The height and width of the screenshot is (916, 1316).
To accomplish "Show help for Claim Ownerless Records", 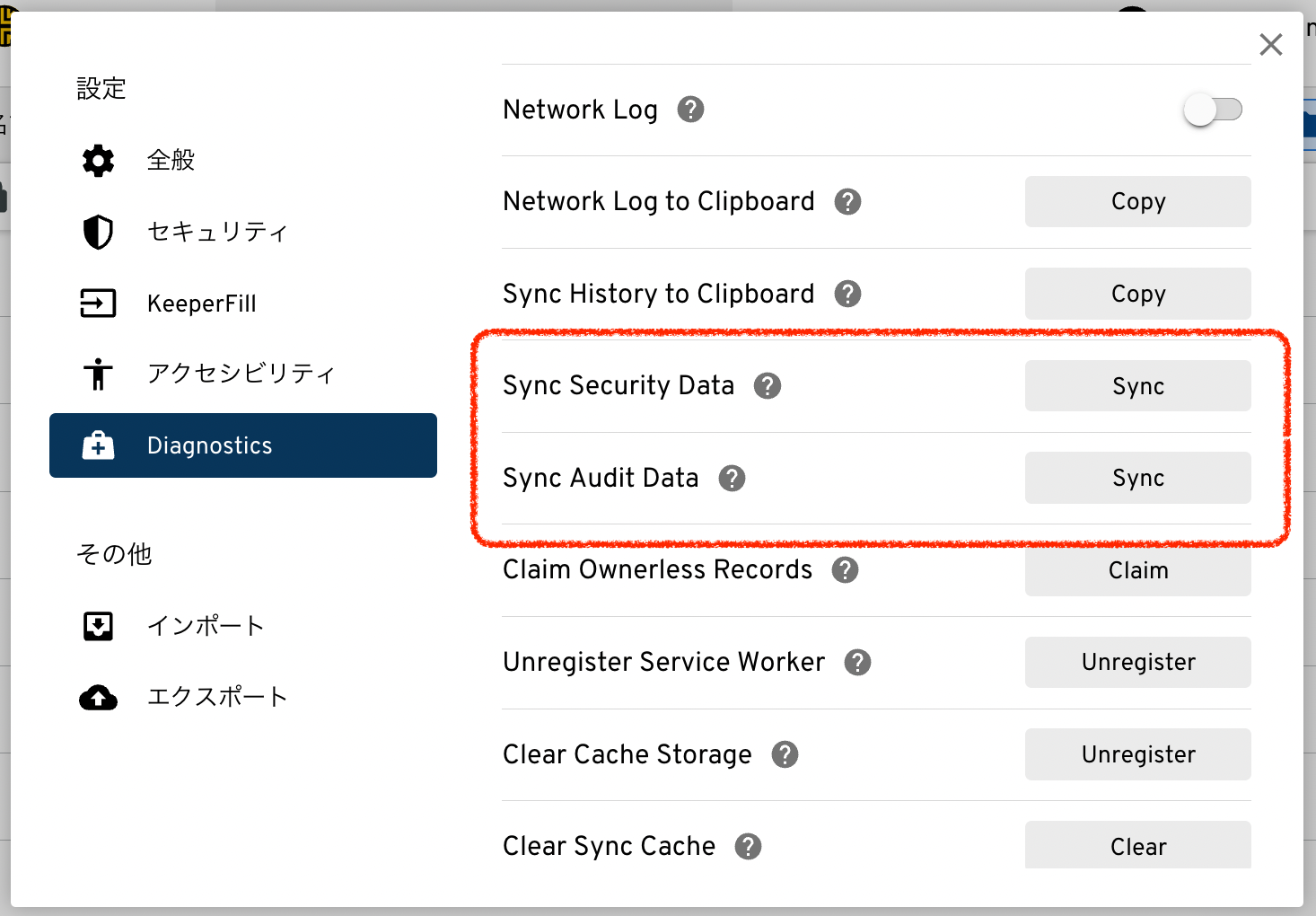I will 845,569.
